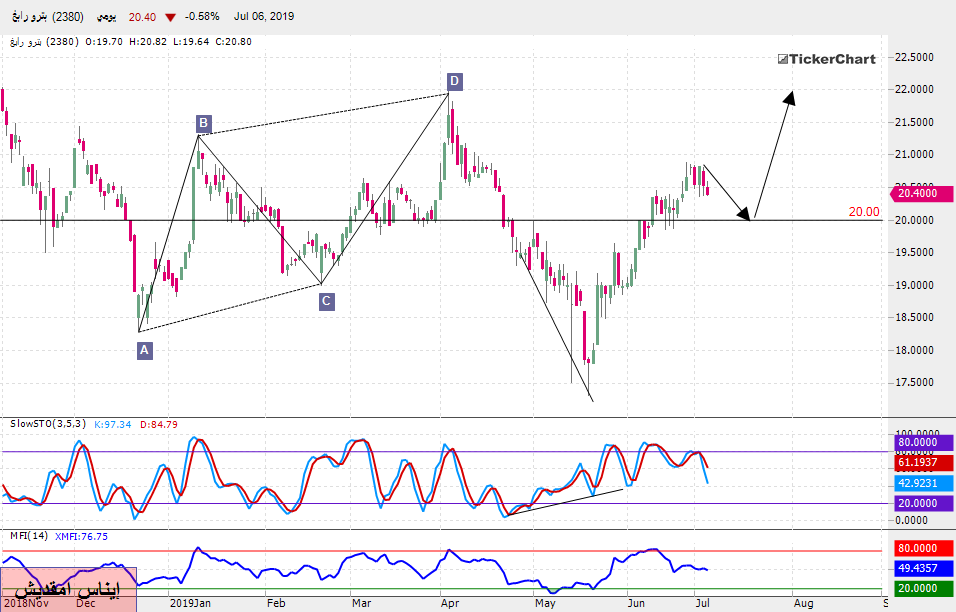
Task: Click the 2019Jan label on time axis
Action: (190, 603)
